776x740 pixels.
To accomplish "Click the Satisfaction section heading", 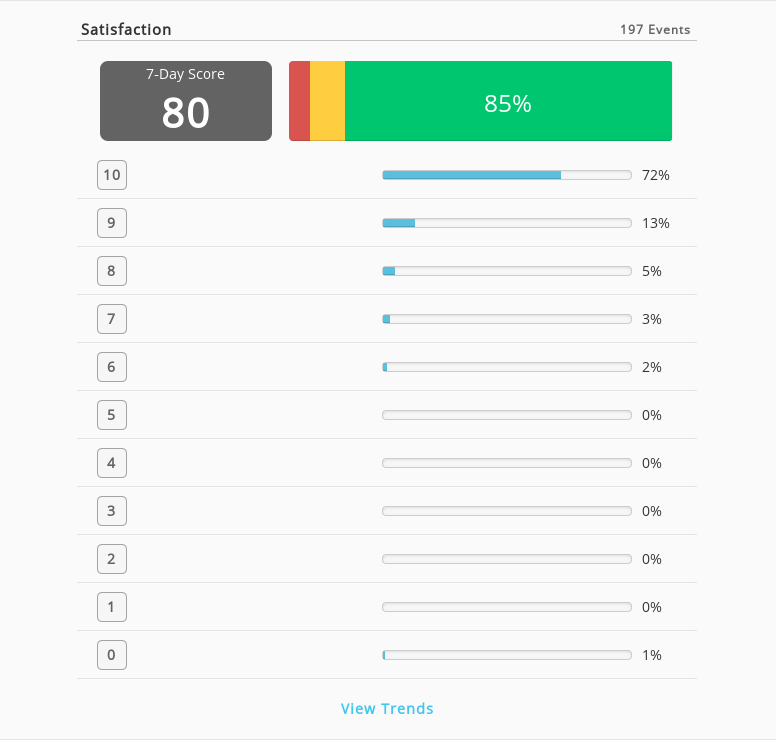I will (126, 30).
